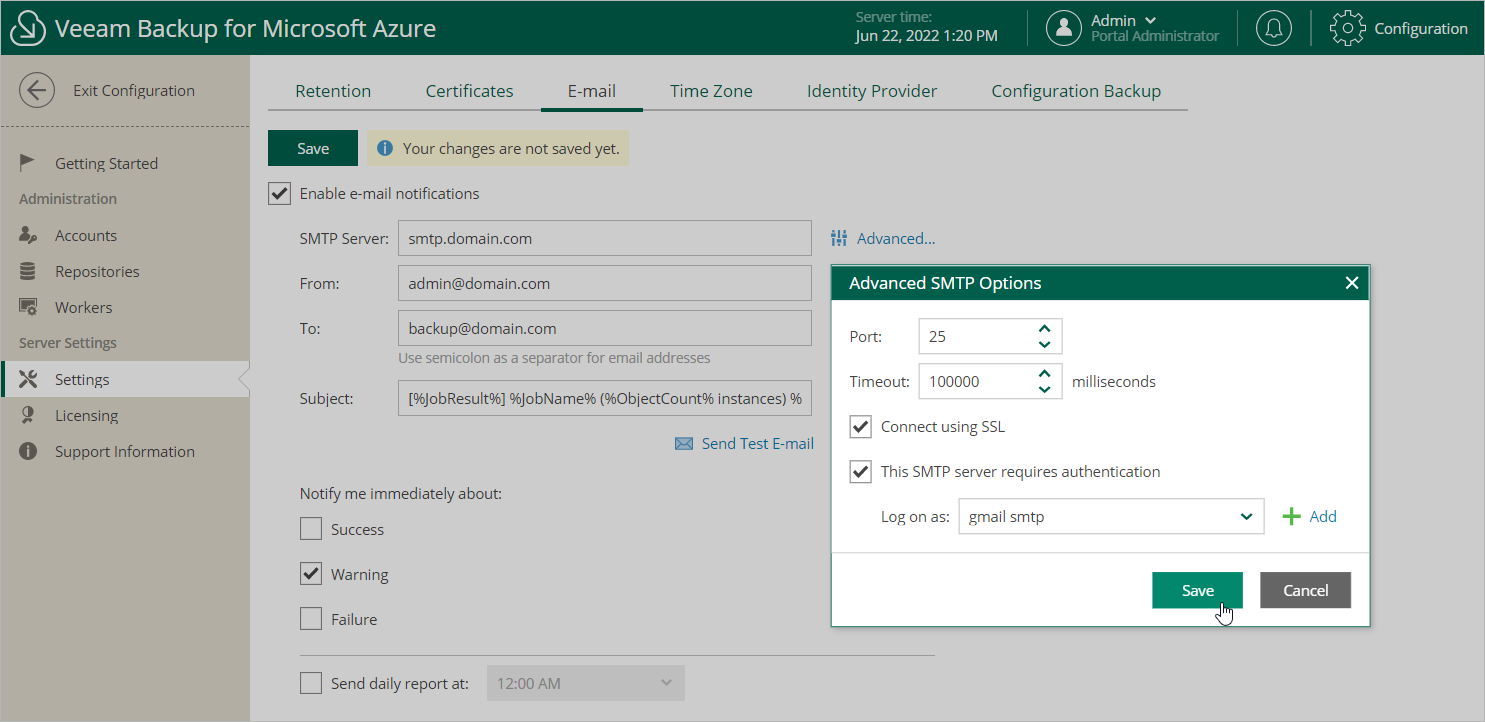The height and width of the screenshot is (722, 1485).
Task: Increase the Port value with up arrow
Action: (x=1044, y=328)
